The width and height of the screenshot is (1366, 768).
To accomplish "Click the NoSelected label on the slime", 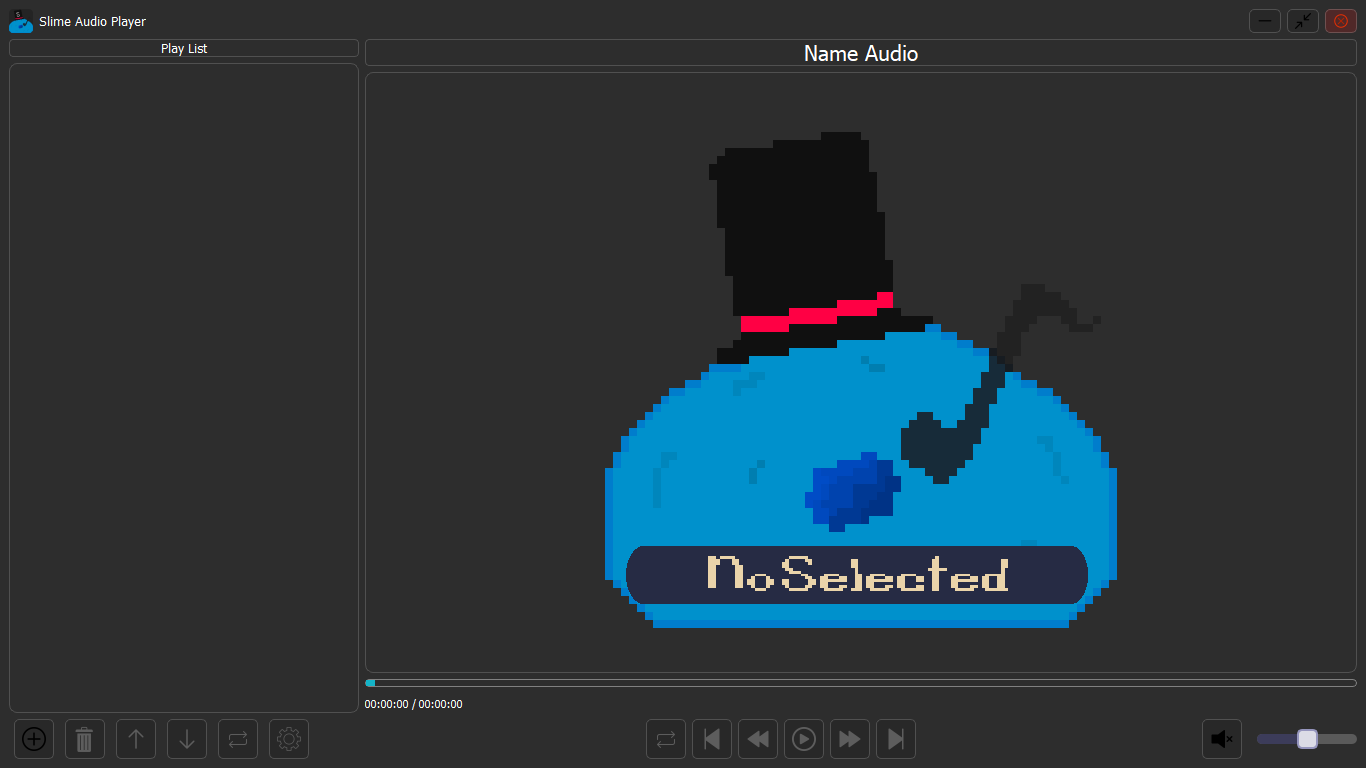I will coord(856,575).
